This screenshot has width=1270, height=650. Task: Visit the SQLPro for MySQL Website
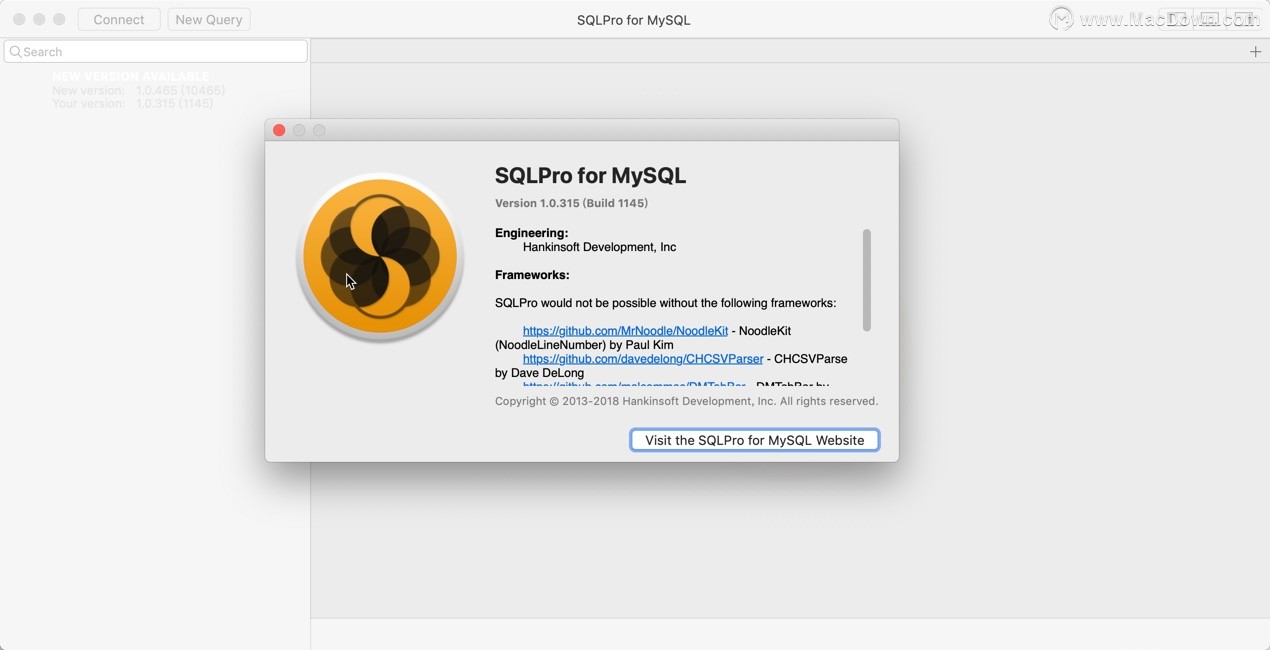point(755,440)
